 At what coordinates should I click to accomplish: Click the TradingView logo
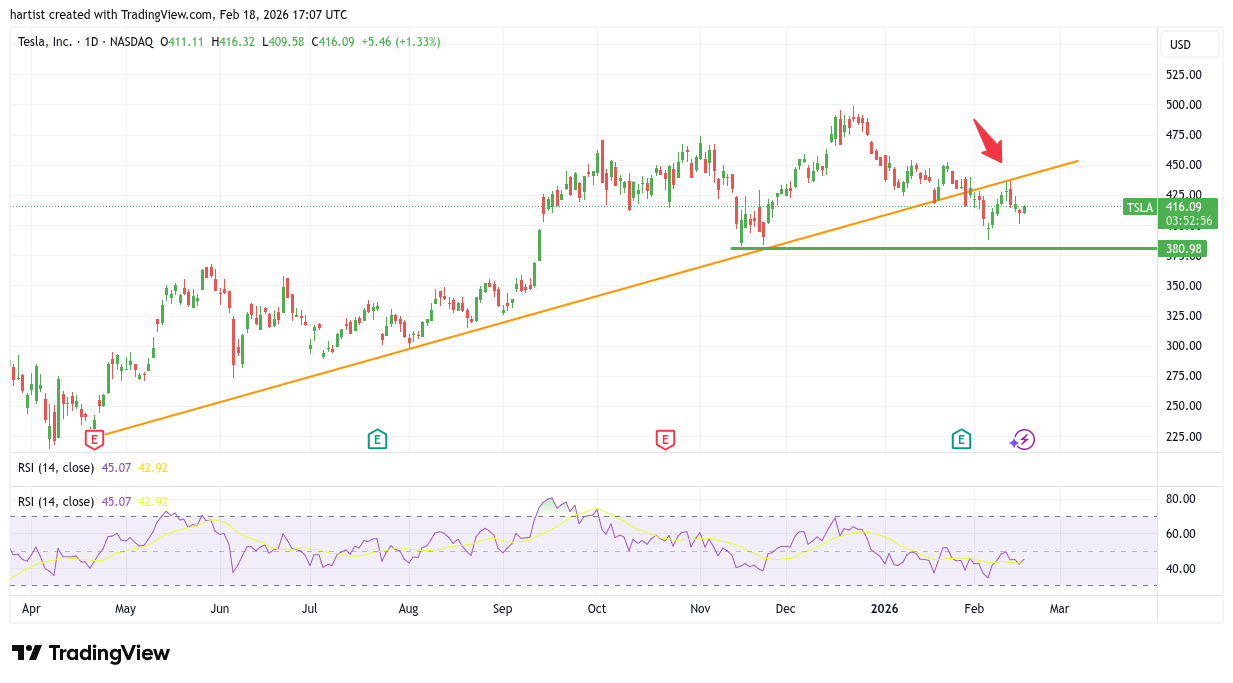point(91,653)
